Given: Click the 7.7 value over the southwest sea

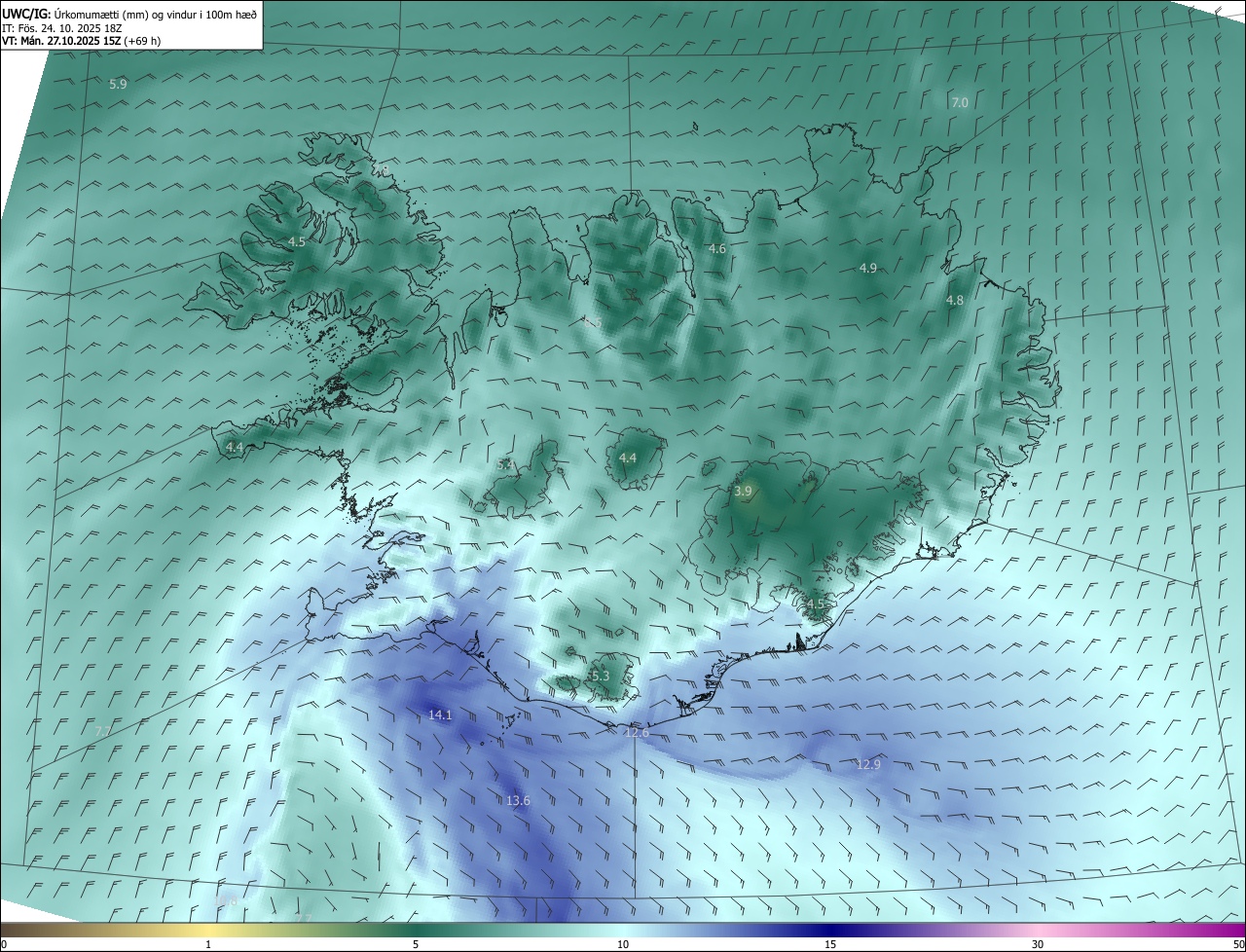Looking at the screenshot, I should [104, 731].
